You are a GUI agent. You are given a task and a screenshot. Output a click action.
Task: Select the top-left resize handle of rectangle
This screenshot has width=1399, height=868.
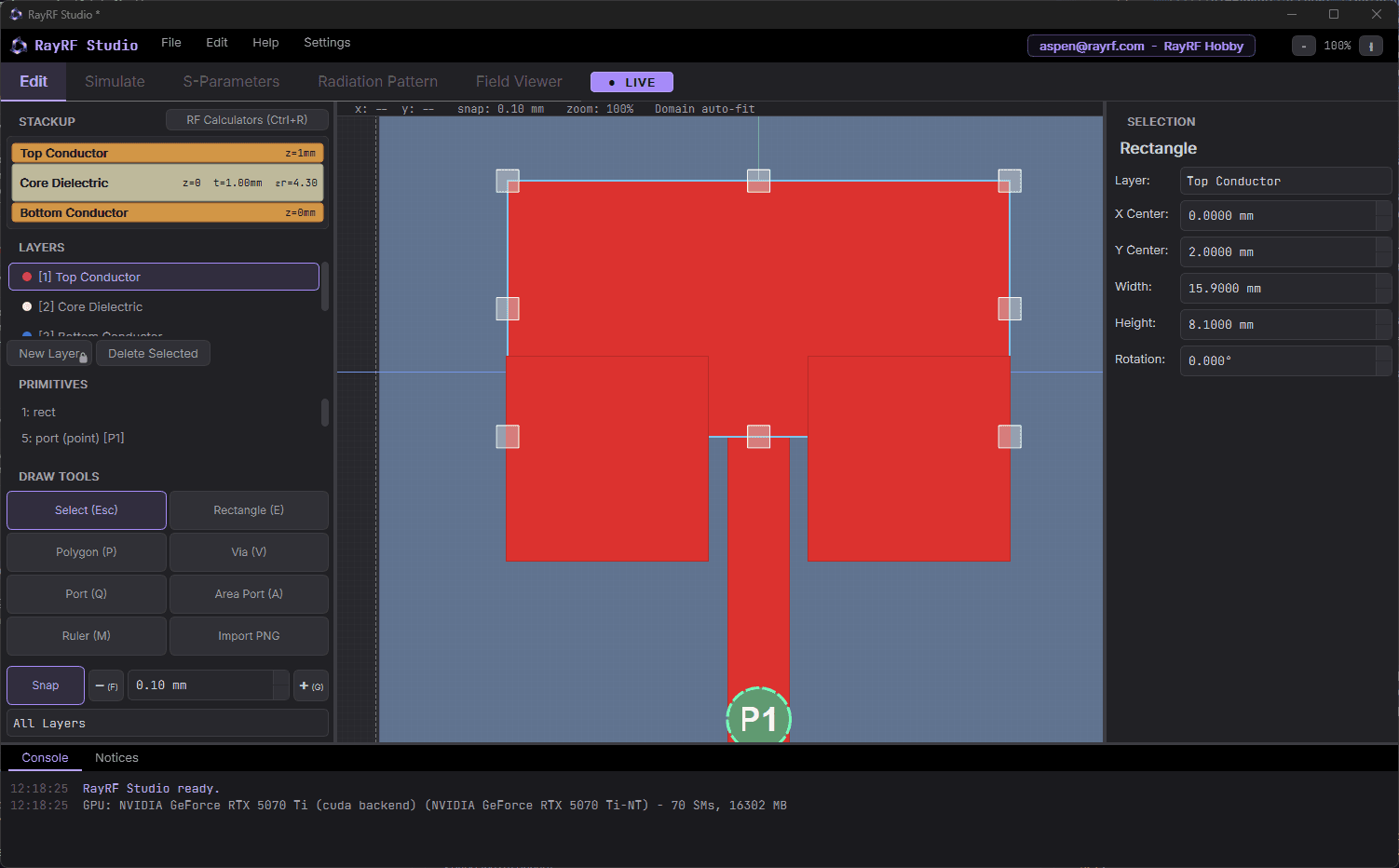tap(508, 181)
